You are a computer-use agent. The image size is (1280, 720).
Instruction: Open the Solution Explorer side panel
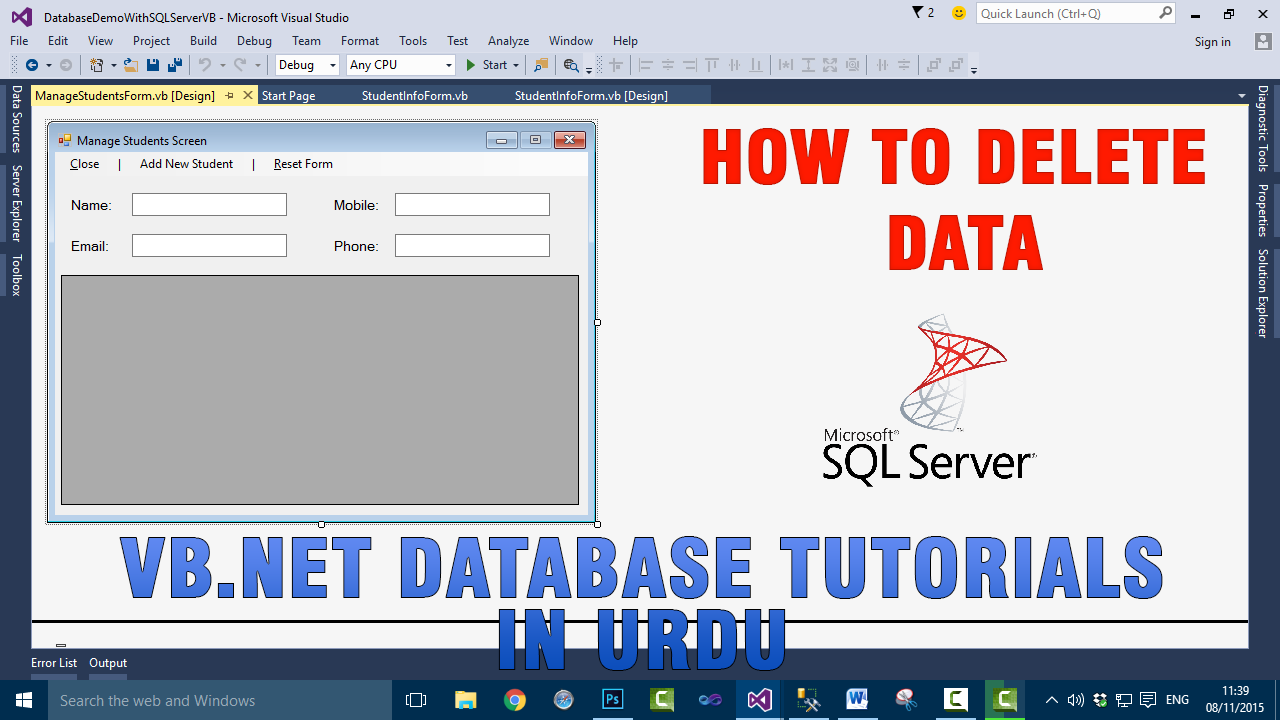[1263, 293]
